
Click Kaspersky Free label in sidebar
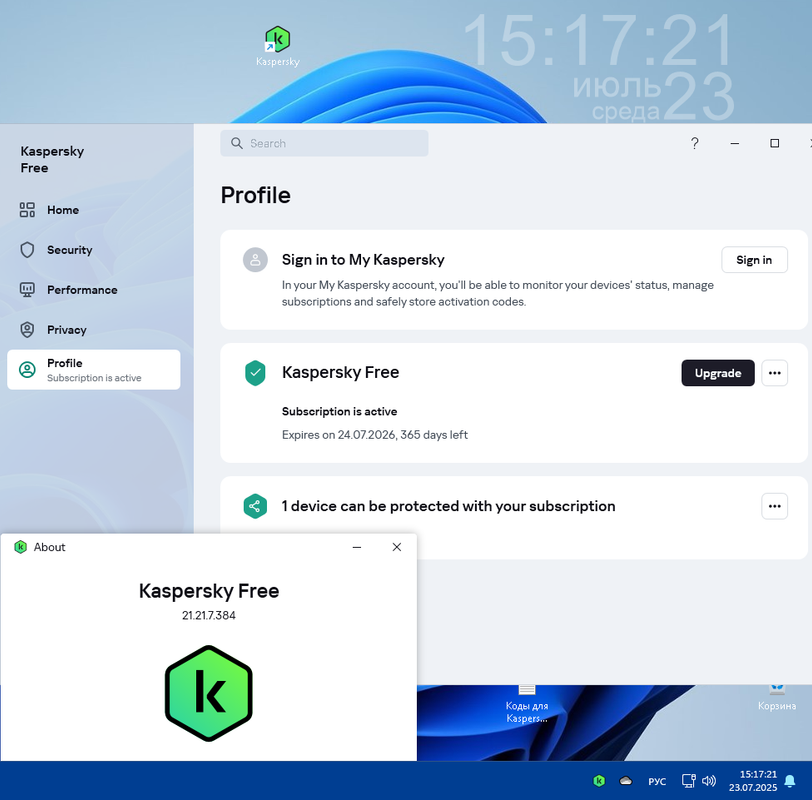pos(52,159)
